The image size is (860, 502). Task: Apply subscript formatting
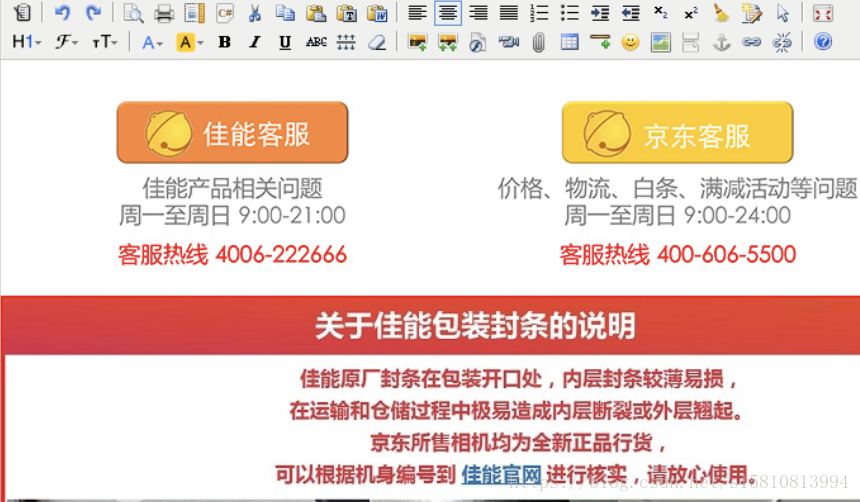pyautogui.click(x=661, y=12)
